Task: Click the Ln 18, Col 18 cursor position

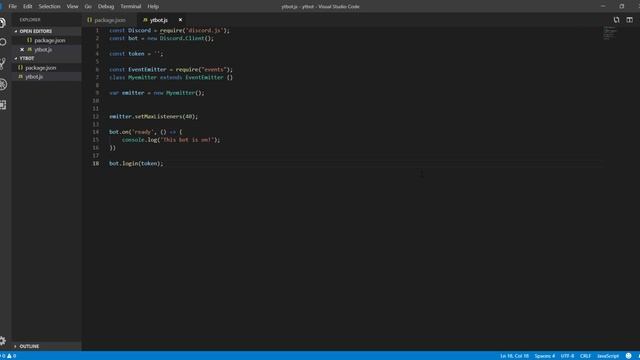Action: pyautogui.click(x=514, y=356)
